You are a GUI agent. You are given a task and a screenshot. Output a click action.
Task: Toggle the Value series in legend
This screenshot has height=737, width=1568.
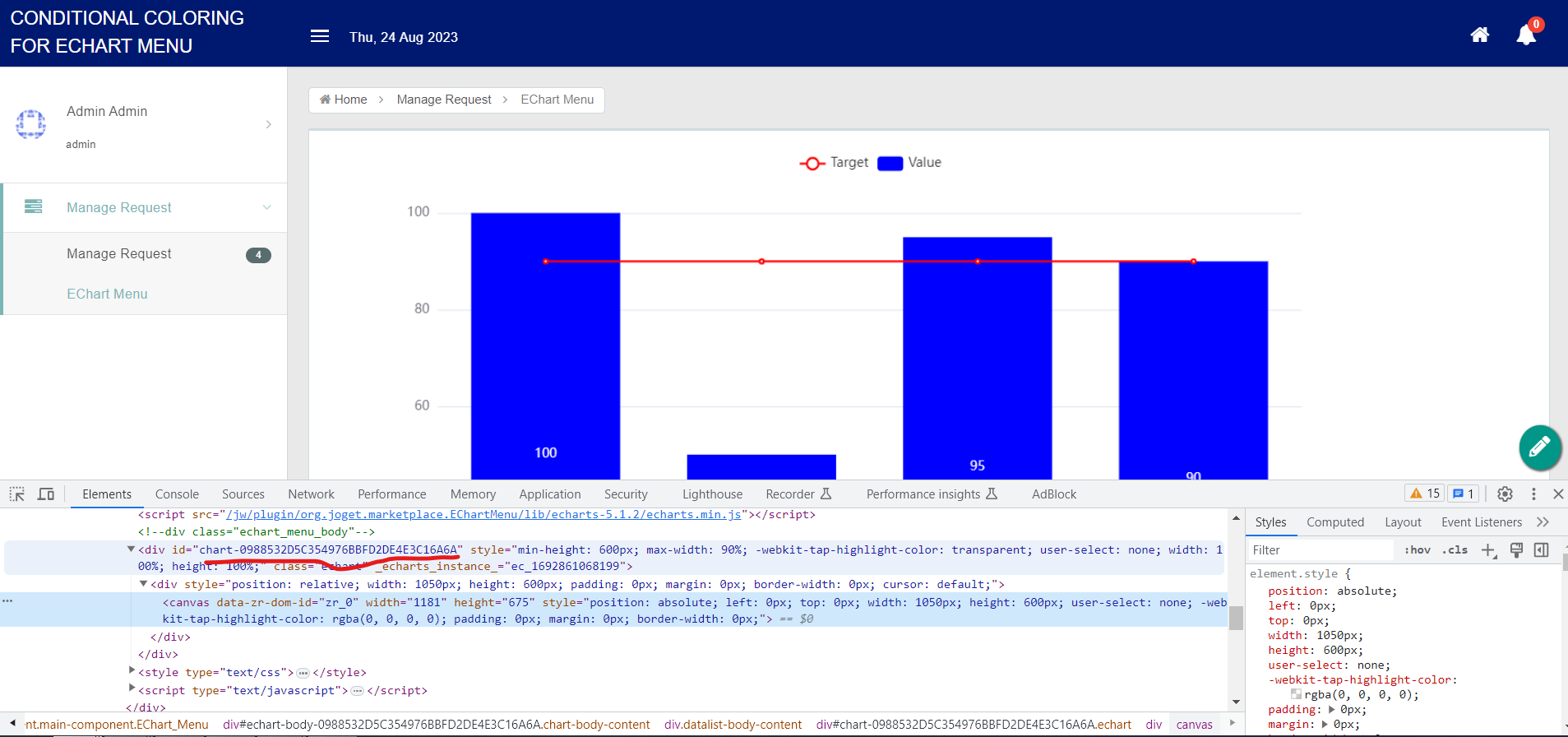point(909,163)
